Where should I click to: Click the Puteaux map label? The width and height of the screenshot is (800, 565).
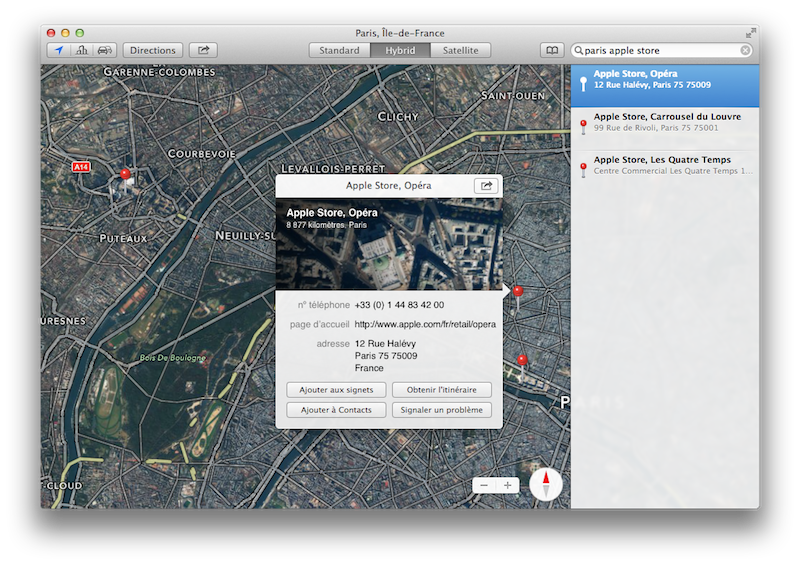coord(123,238)
